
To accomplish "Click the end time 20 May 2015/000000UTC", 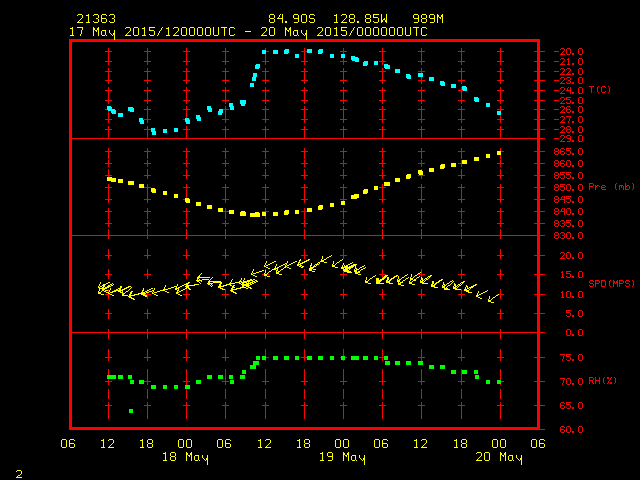I will coord(344,32).
